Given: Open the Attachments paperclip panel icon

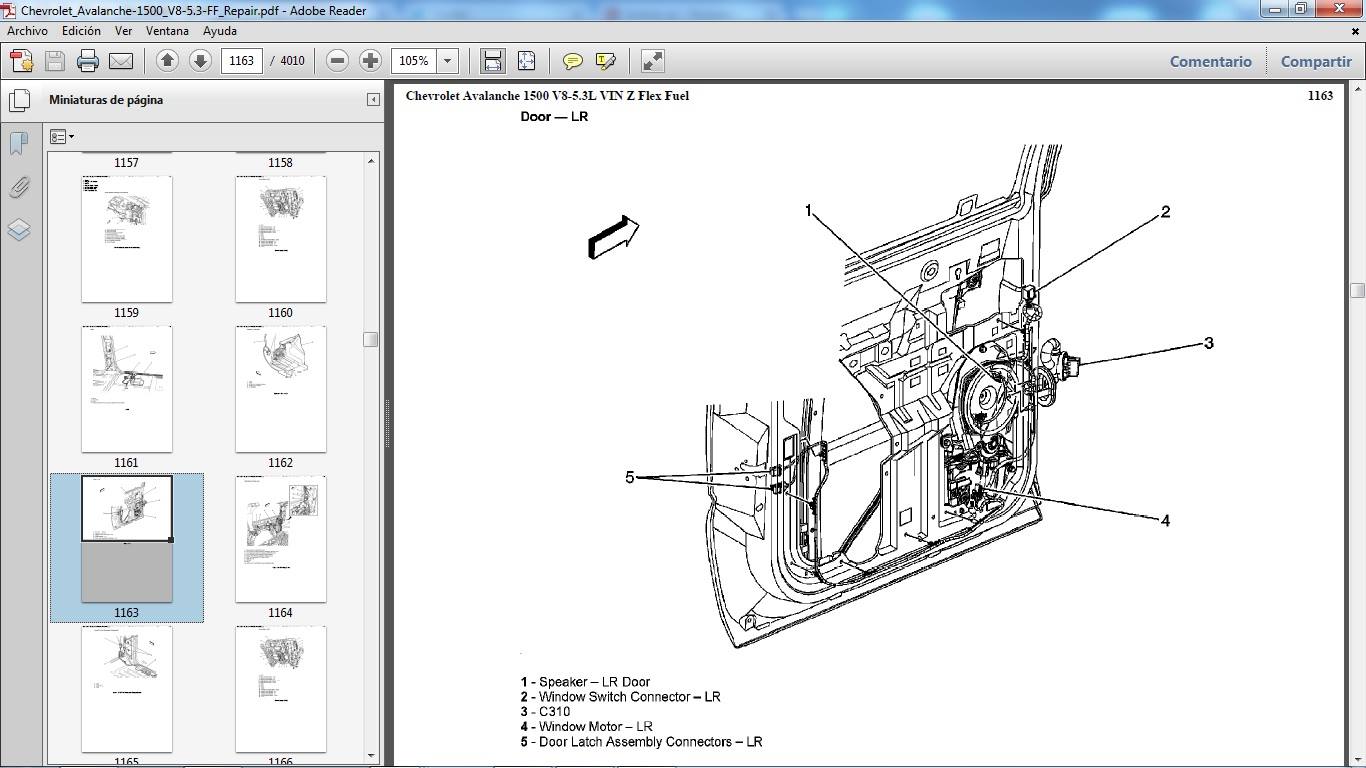Looking at the screenshot, I should click(18, 187).
